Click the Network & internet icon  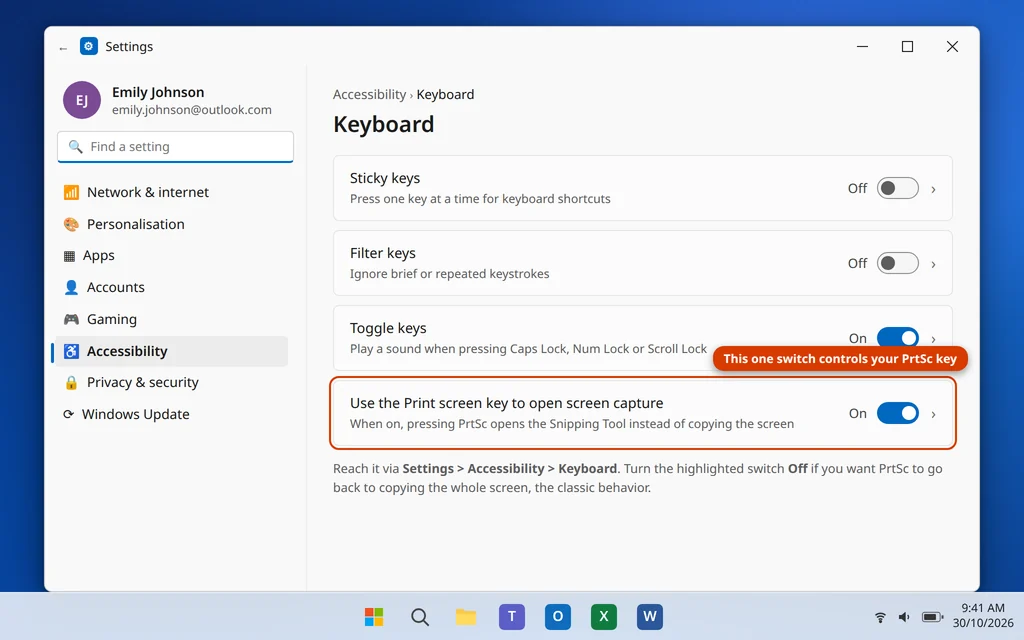[x=71, y=192]
